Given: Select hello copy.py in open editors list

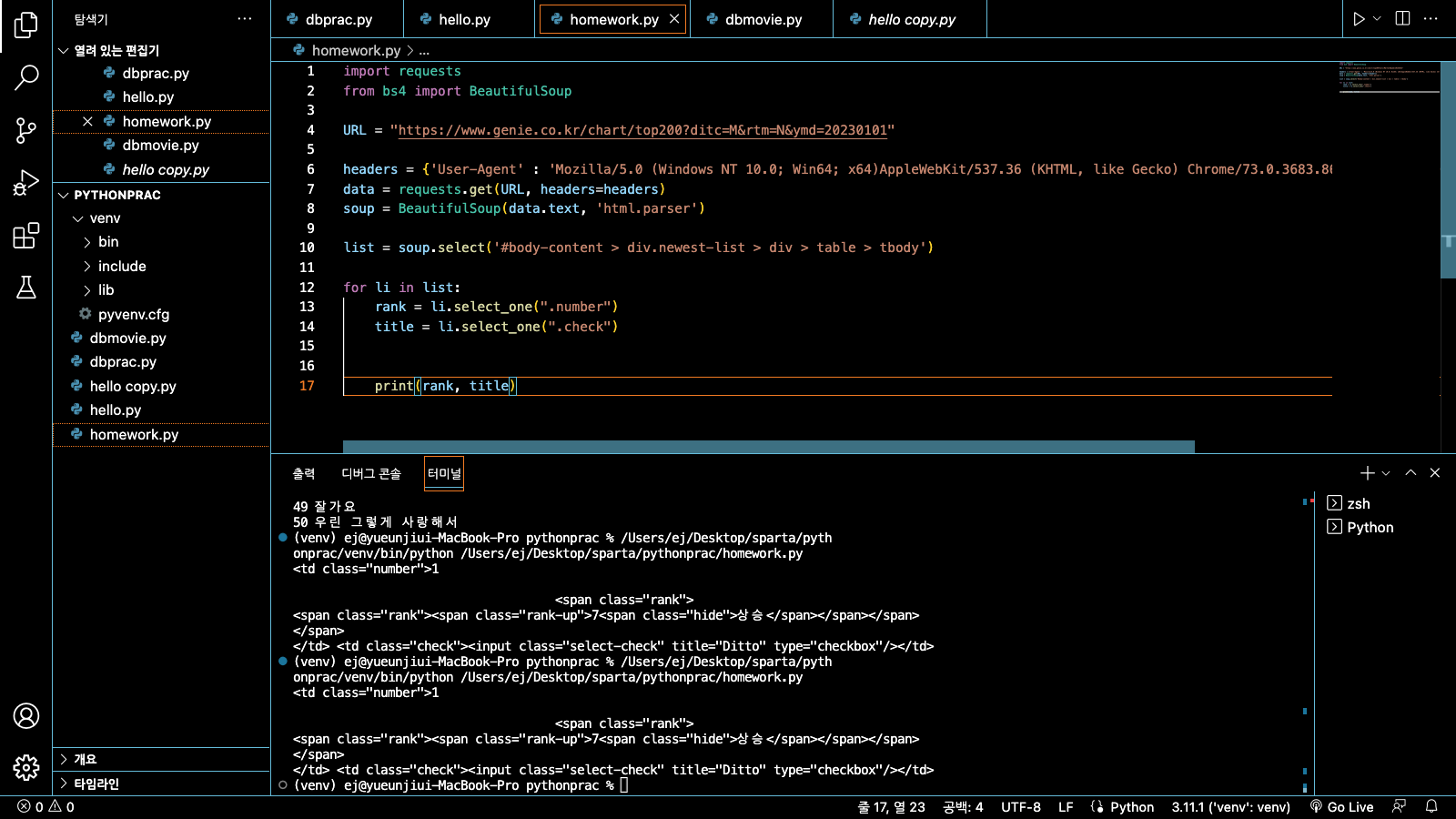Looking at the screenshot, I should 161,169.
